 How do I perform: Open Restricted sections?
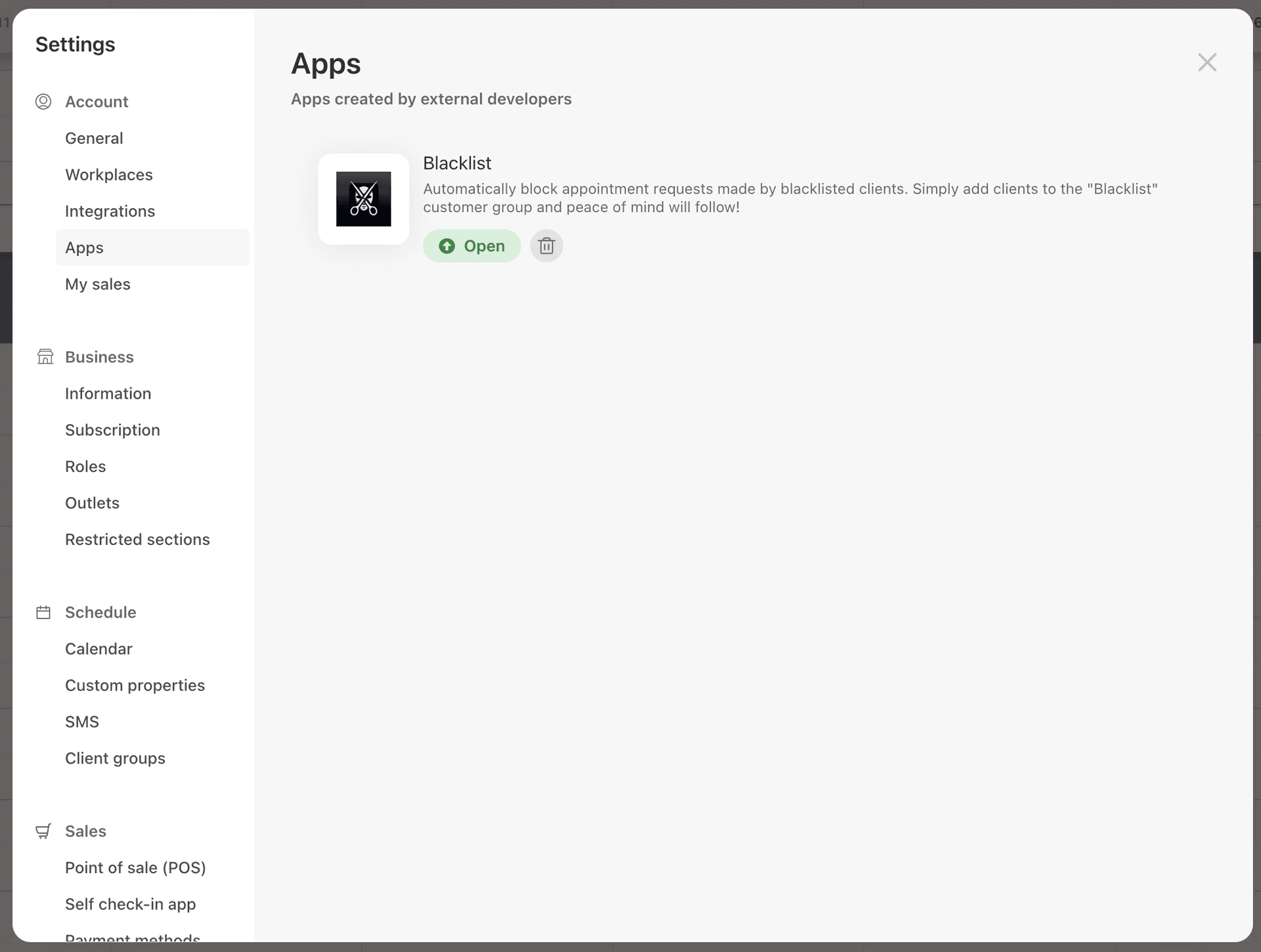click(137, 539)
